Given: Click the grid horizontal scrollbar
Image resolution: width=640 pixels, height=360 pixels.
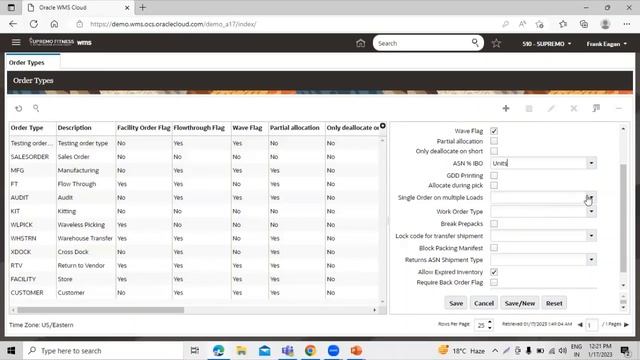Looking at the screenshot, I should coord(101,310).
